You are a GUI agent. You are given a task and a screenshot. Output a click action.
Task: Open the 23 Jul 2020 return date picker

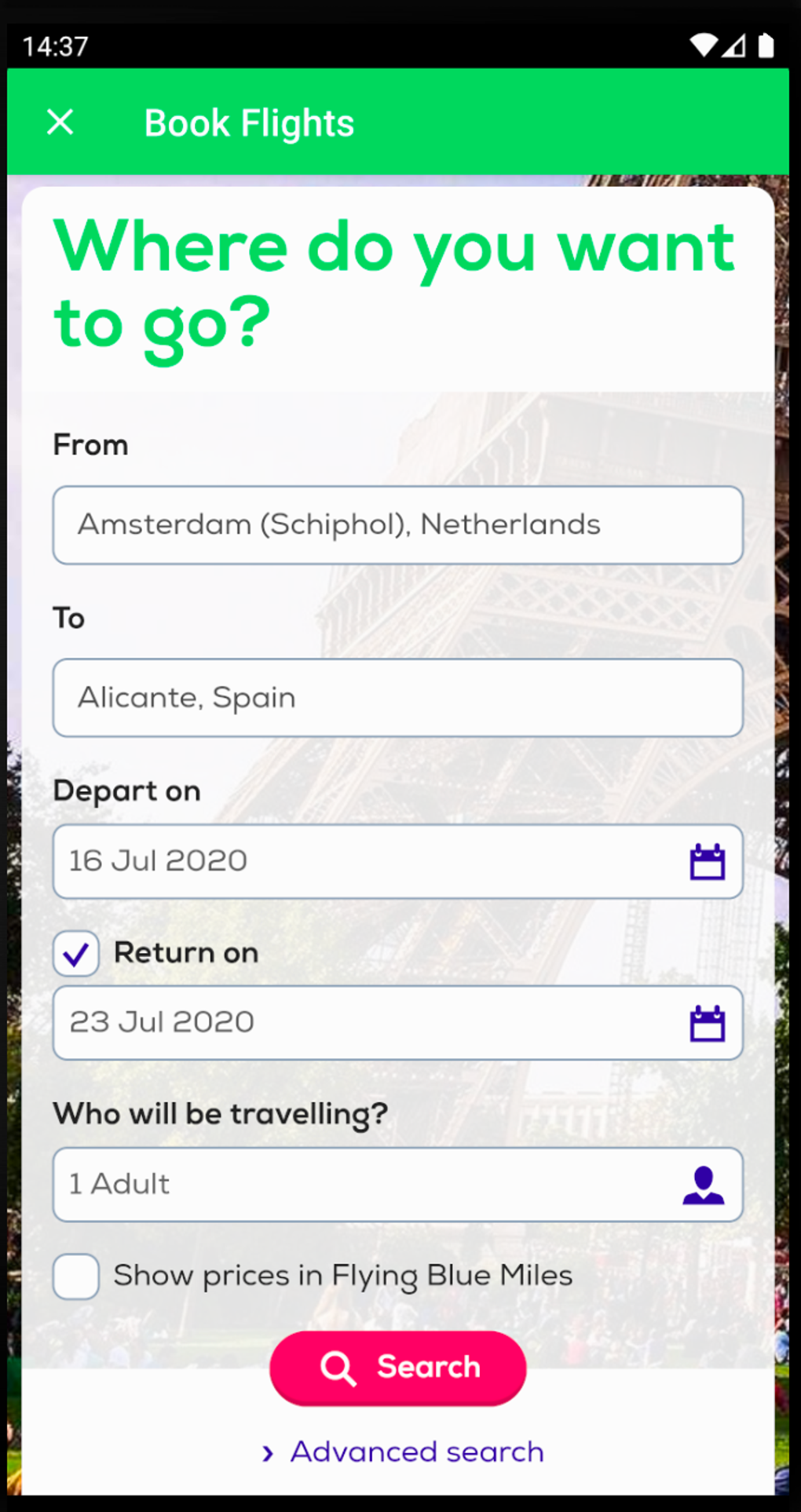(361, 1023)
